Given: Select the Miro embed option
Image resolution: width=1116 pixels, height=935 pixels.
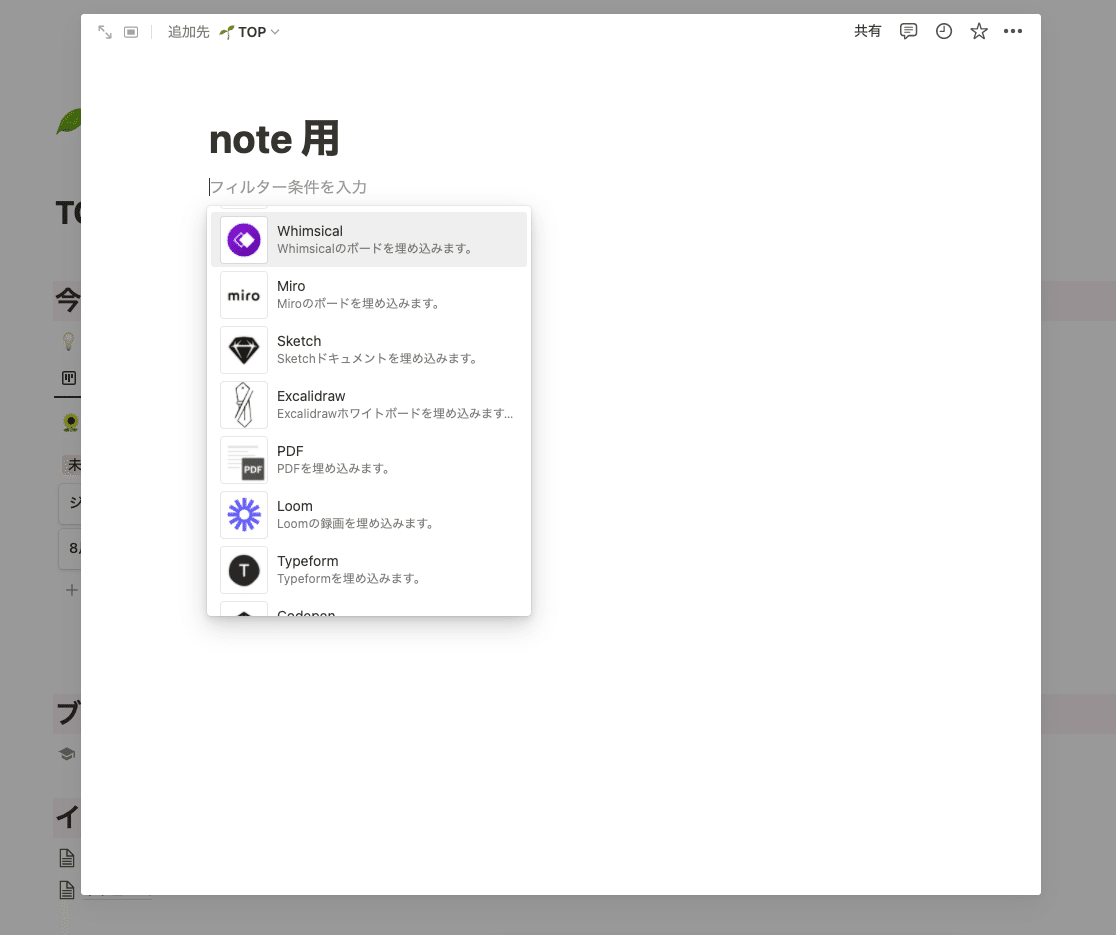Looking at the screenshot, I should point(369,295).
